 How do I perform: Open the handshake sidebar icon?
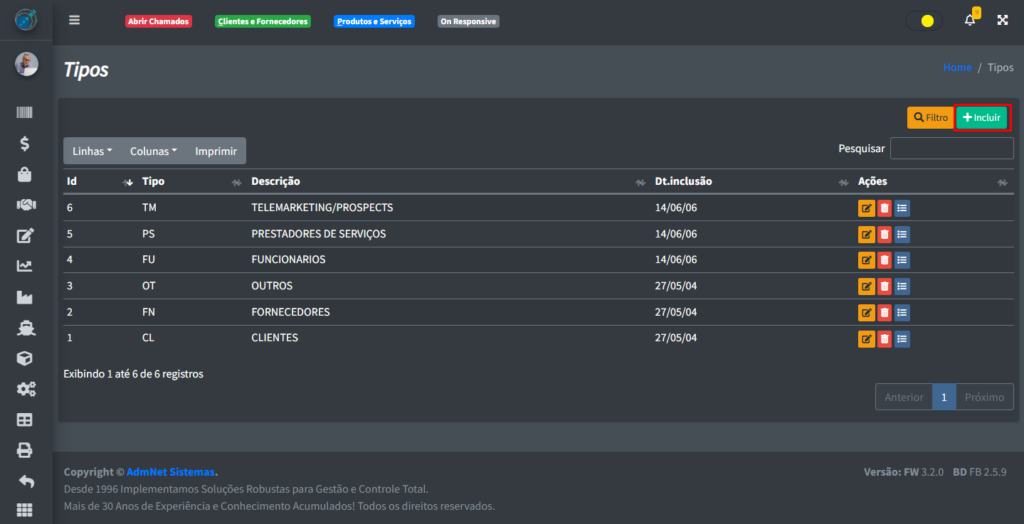(x=25, y=205)
